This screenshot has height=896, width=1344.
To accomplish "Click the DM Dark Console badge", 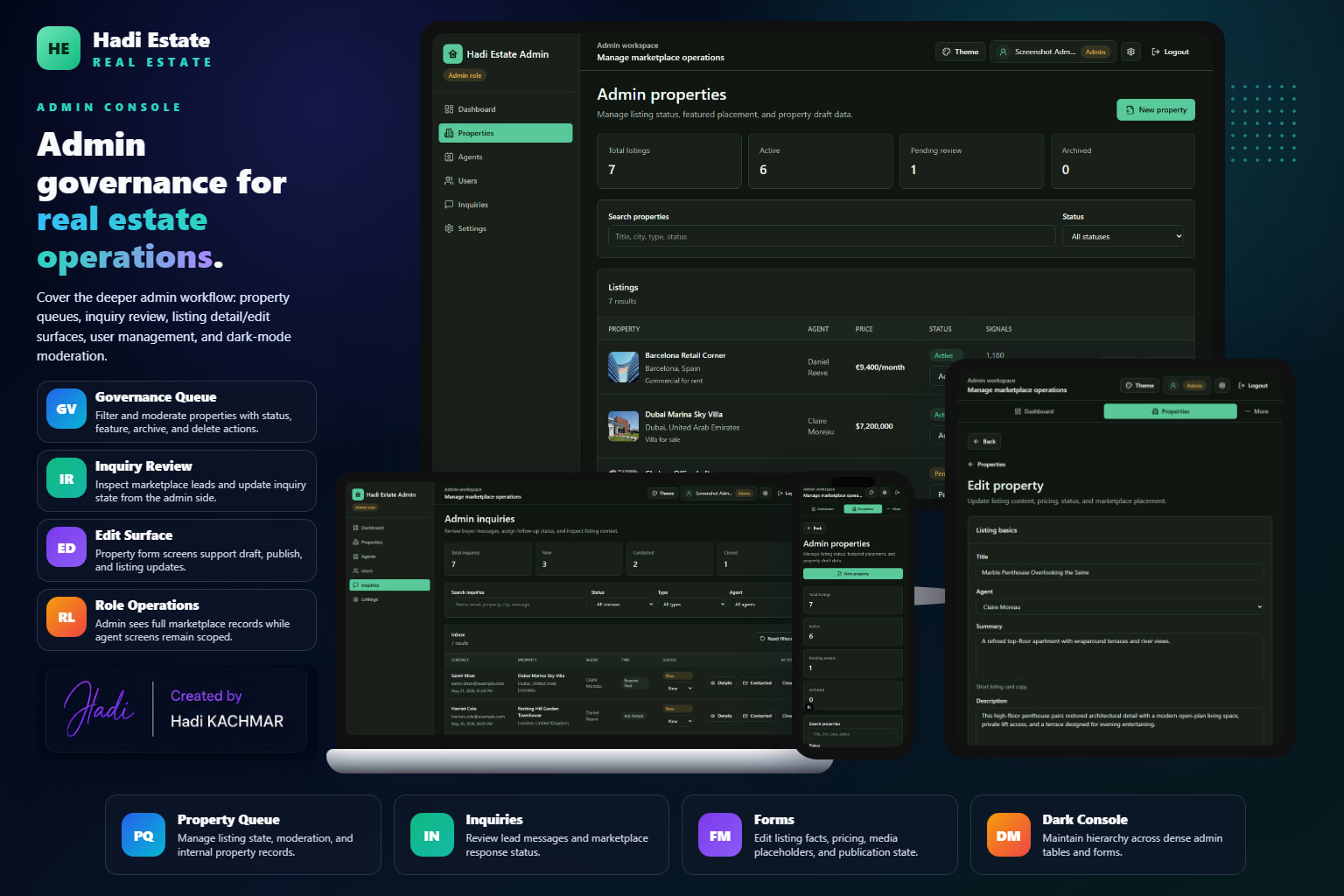I will pyautogui.click(x=1008, y=836).
